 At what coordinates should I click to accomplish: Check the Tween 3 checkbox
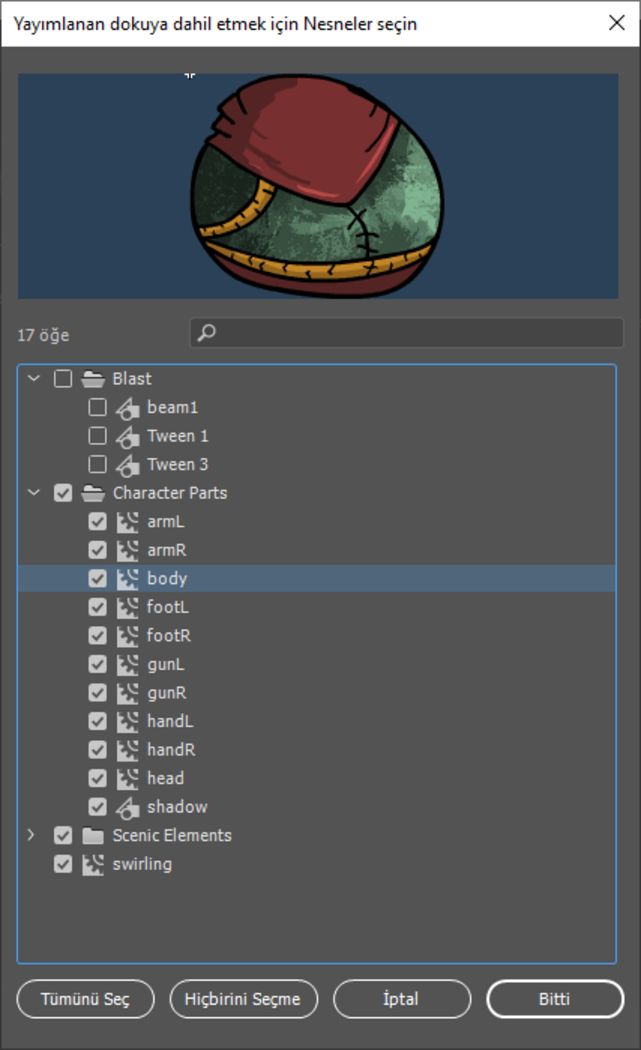click(98, 464)
